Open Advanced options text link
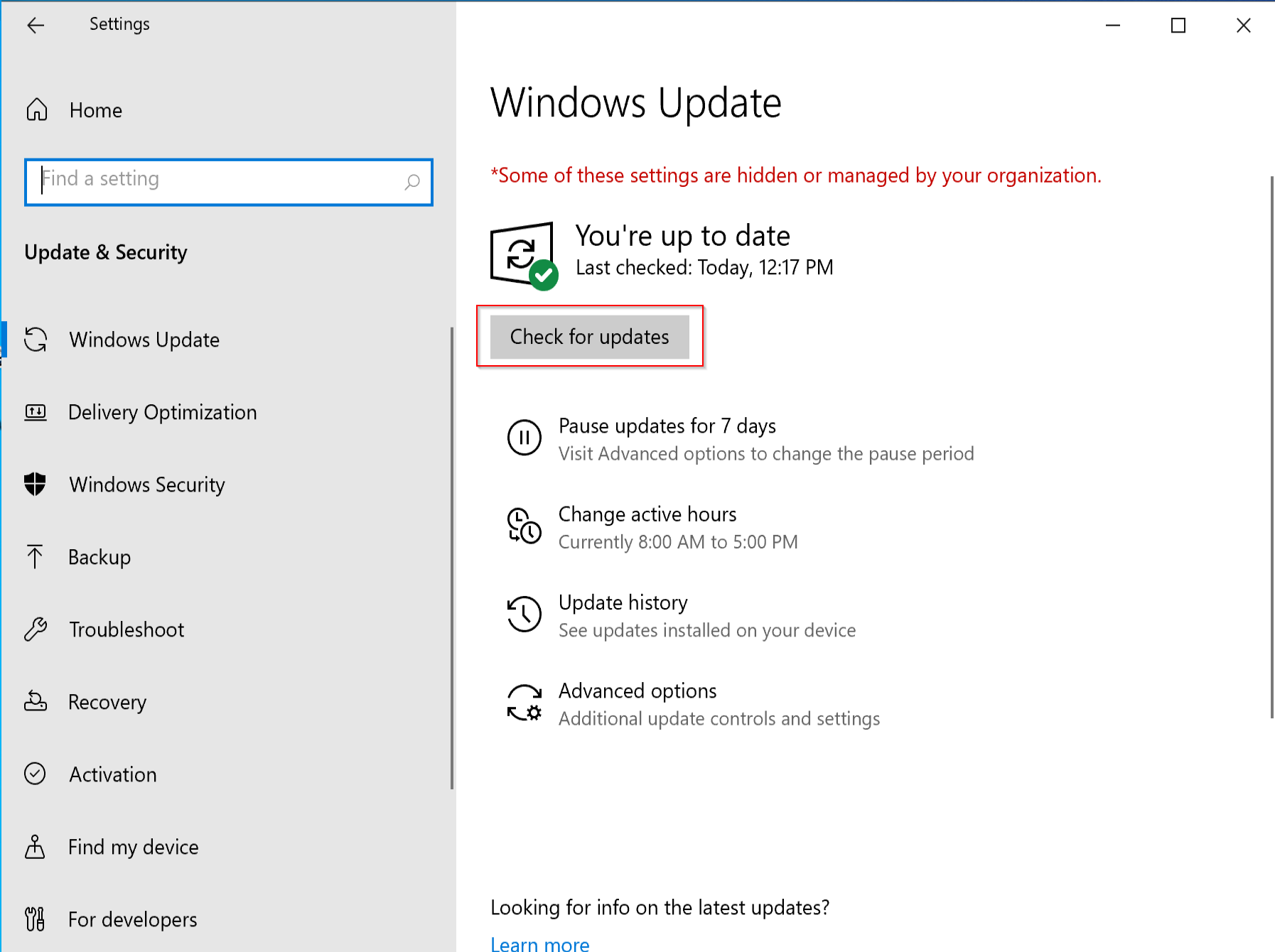Screen dimensions: 1275x952 coord(637,691)
